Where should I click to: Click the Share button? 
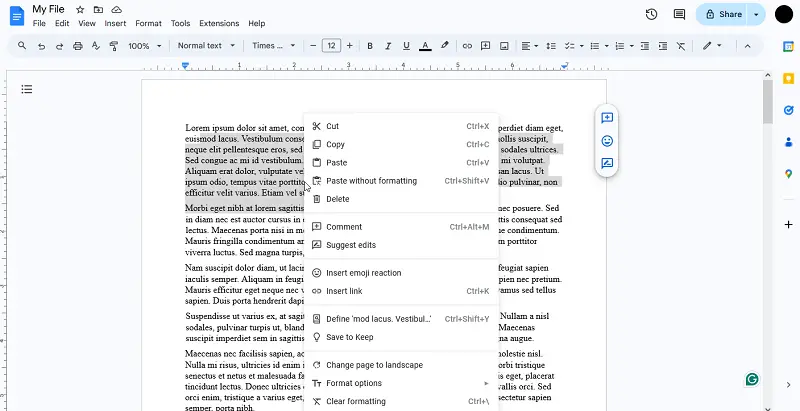[x=723, y=14]
